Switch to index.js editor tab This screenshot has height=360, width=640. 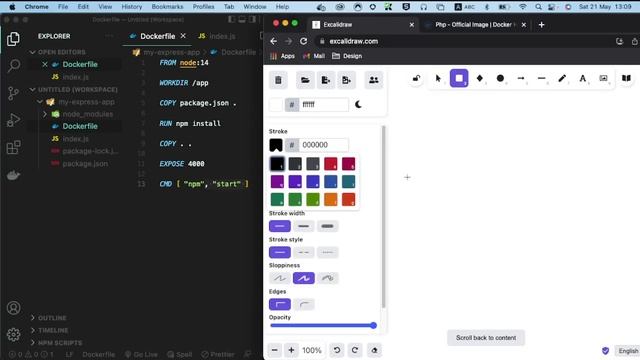[217, 36]
